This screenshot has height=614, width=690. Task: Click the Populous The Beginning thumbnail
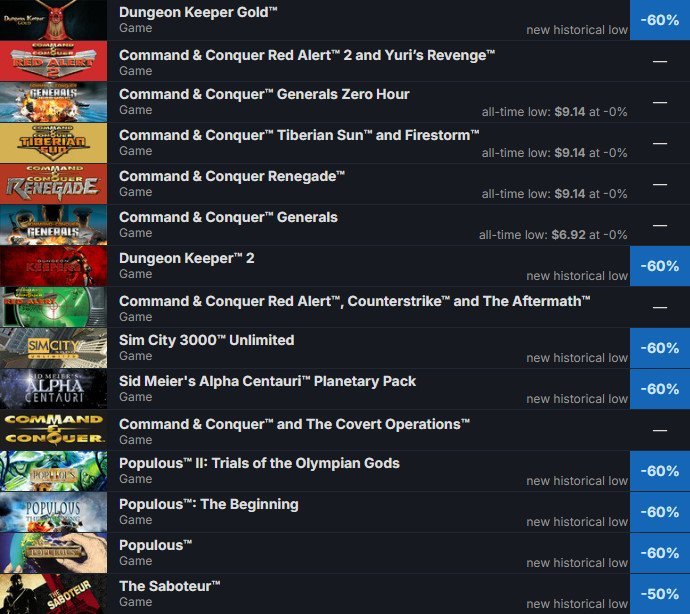click(53, 512)
